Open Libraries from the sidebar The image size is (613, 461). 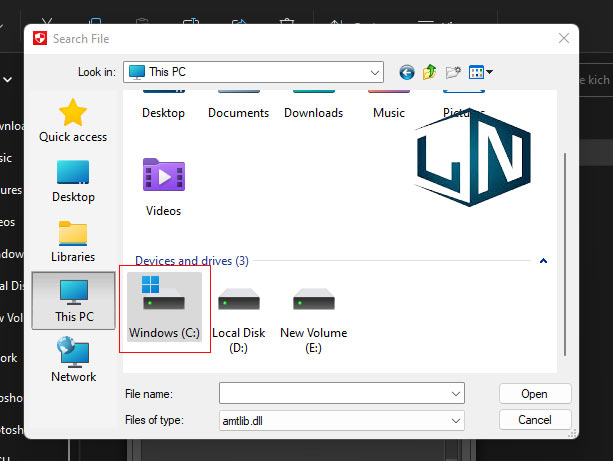coord(73,241)
